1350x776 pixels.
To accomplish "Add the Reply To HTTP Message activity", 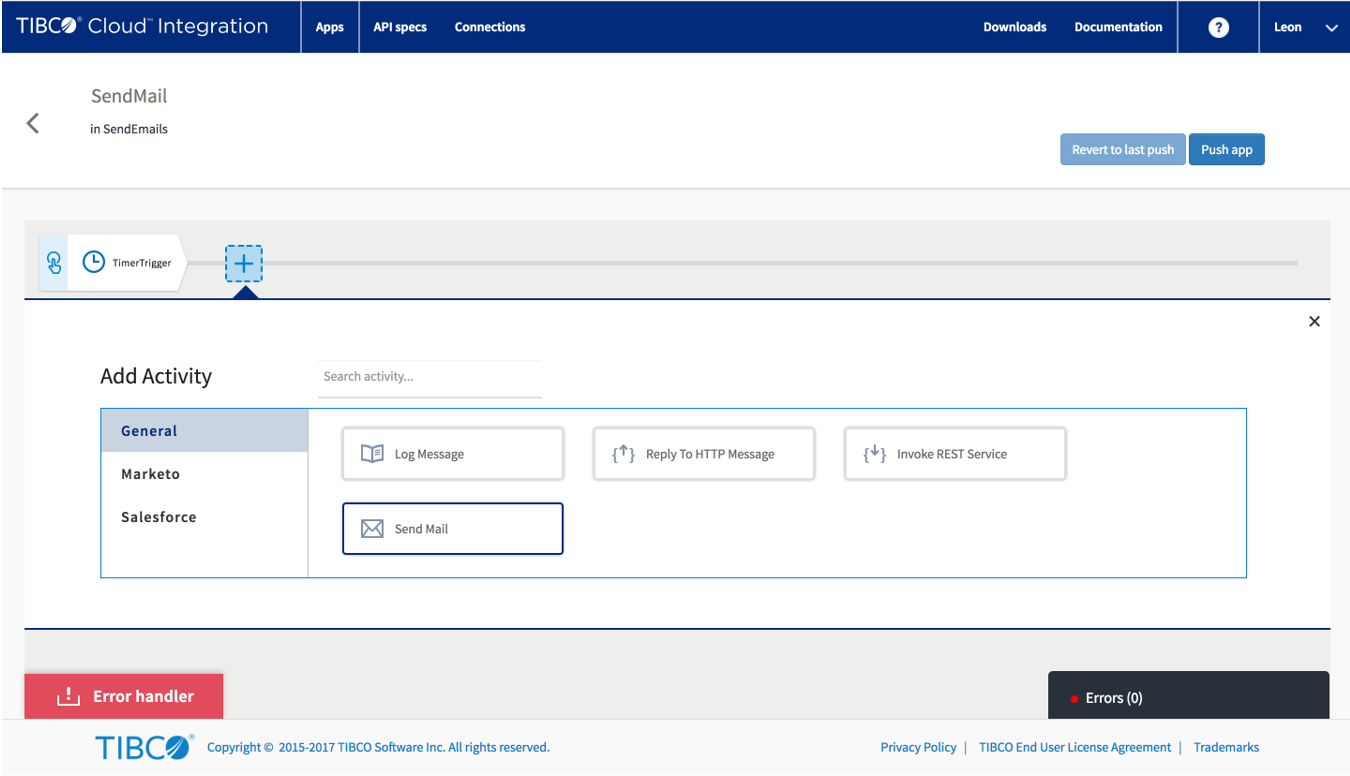I will pyautogui.click(x=703, y=454).
